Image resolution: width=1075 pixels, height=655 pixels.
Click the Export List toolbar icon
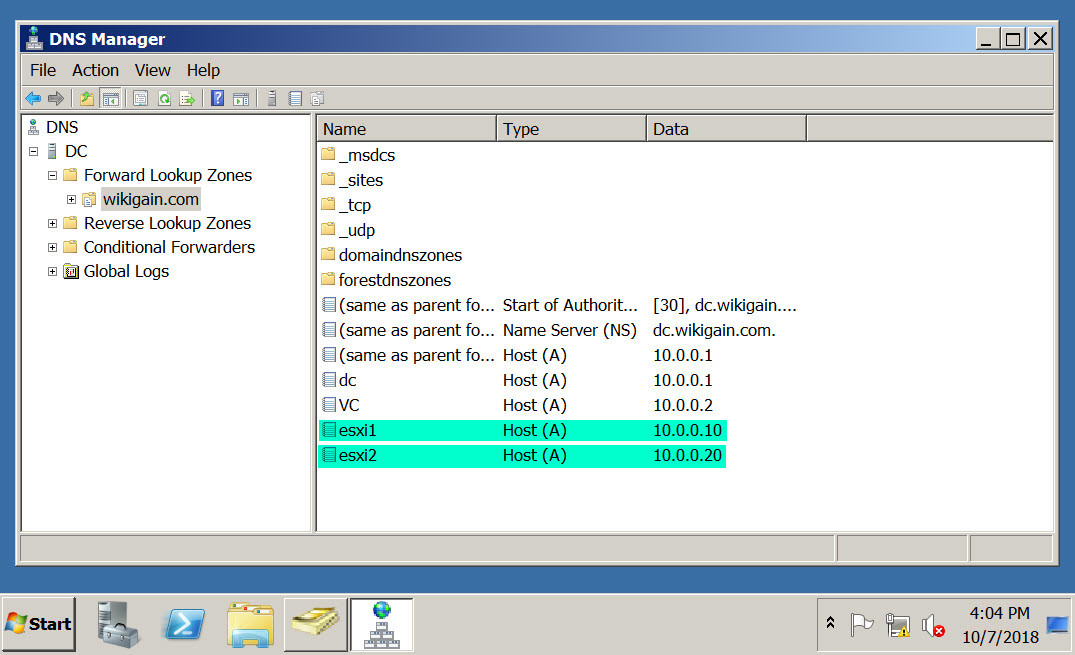[x=187, y=99]
